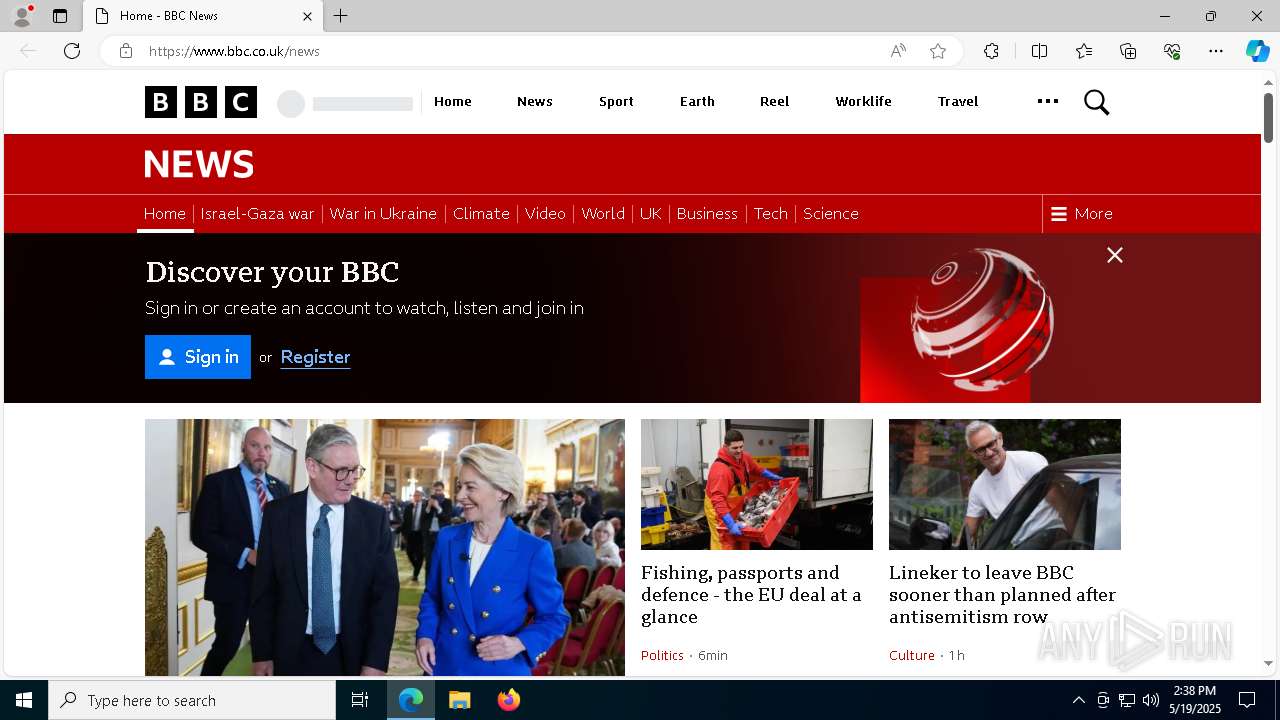Click the Register link

[x=315, y=357]
